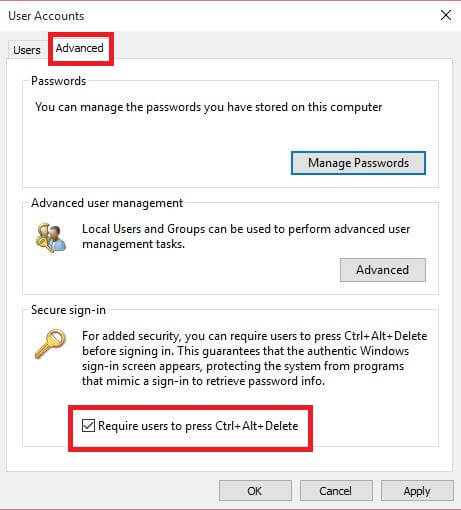
Task: Apply the current settings
Action: 417,491
